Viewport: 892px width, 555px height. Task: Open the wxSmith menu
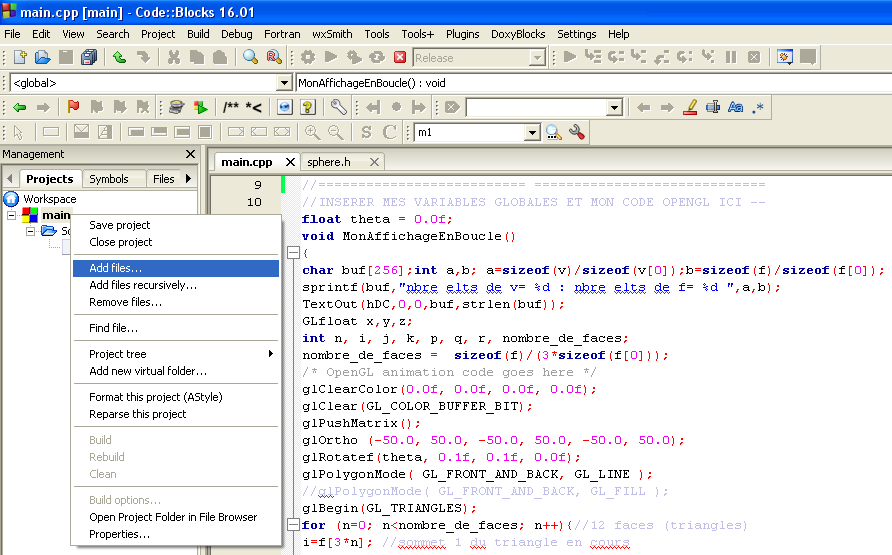tap(332, 34)
